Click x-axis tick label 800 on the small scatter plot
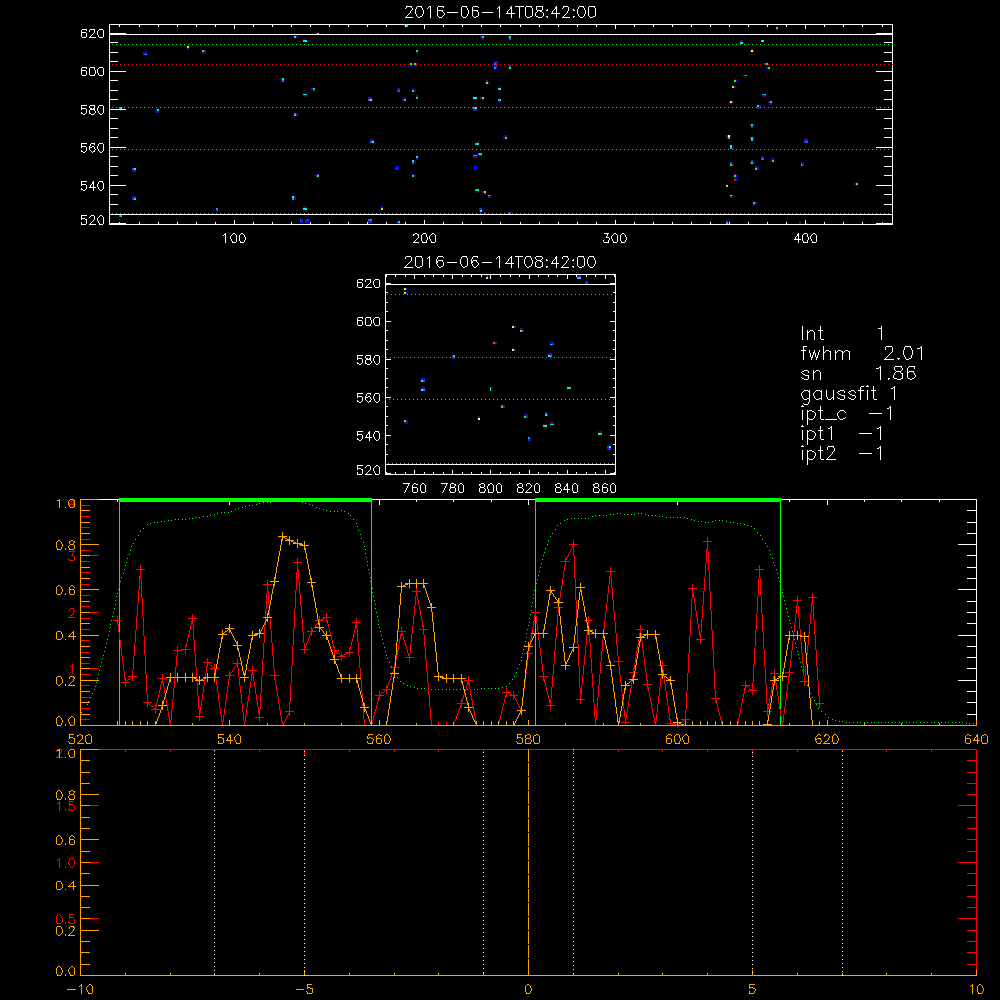This screenshot has height=1000, width=1000. click(490, 489)
